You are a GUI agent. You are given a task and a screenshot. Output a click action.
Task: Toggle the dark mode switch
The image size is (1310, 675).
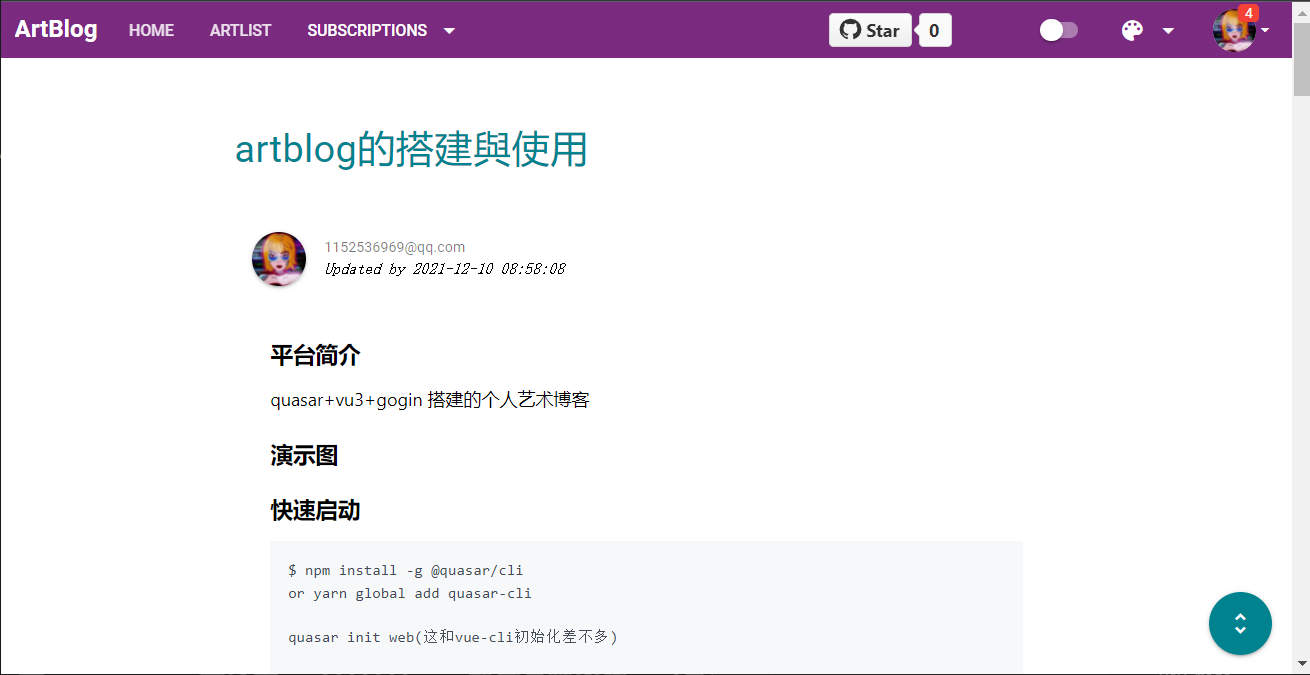pyautogui.click(x=1059, y=30)
